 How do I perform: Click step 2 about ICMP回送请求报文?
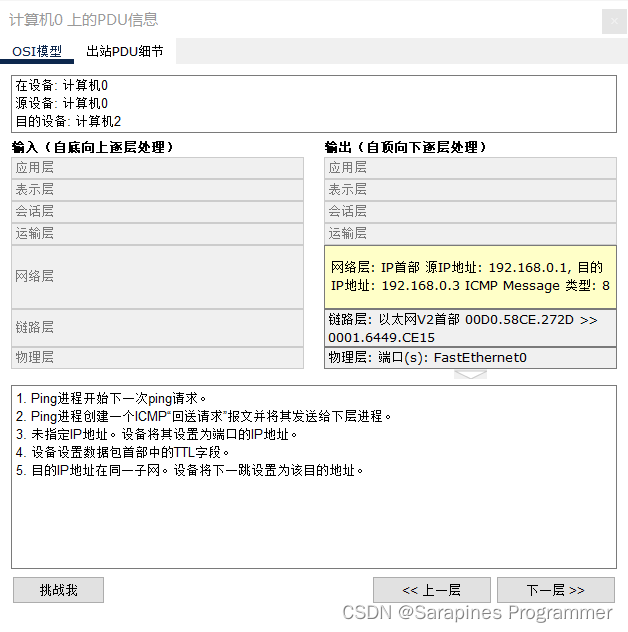204,416
